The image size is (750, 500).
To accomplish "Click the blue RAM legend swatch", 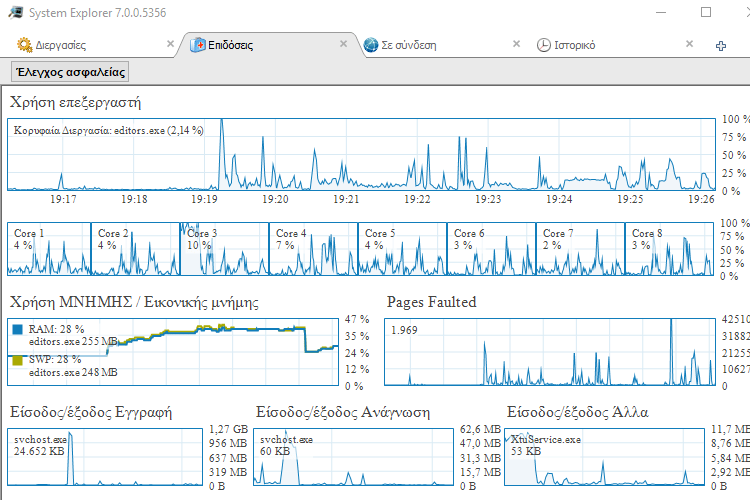I will pos(16,328).
